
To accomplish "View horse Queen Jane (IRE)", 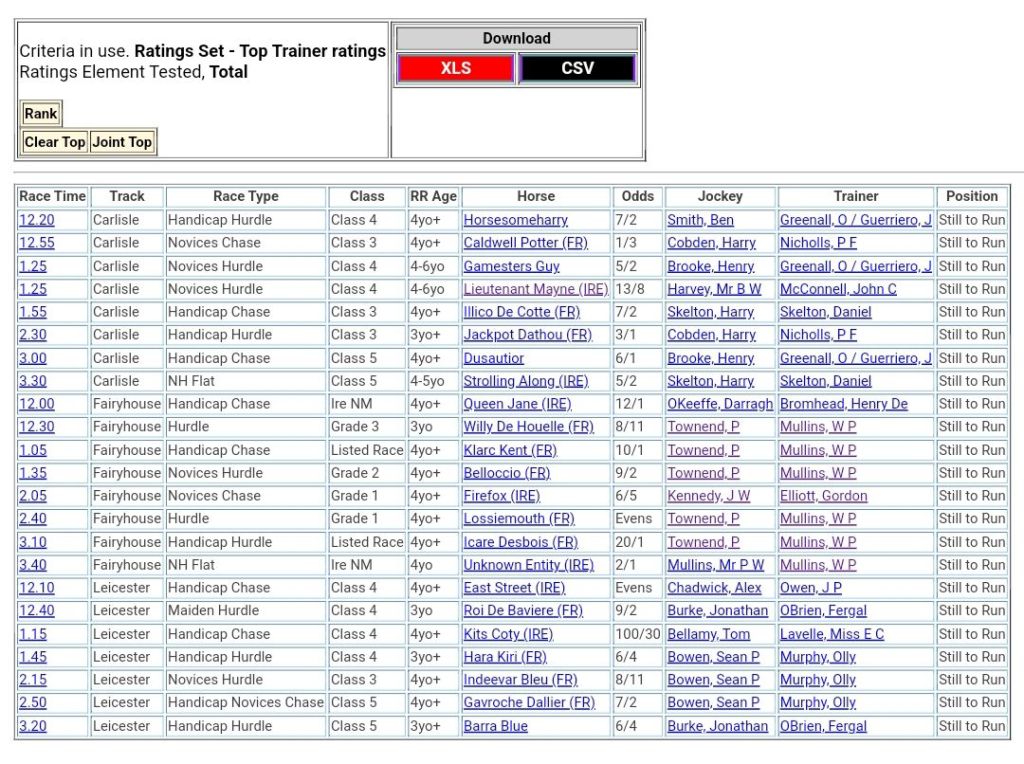I will click(x=517, y=404).
